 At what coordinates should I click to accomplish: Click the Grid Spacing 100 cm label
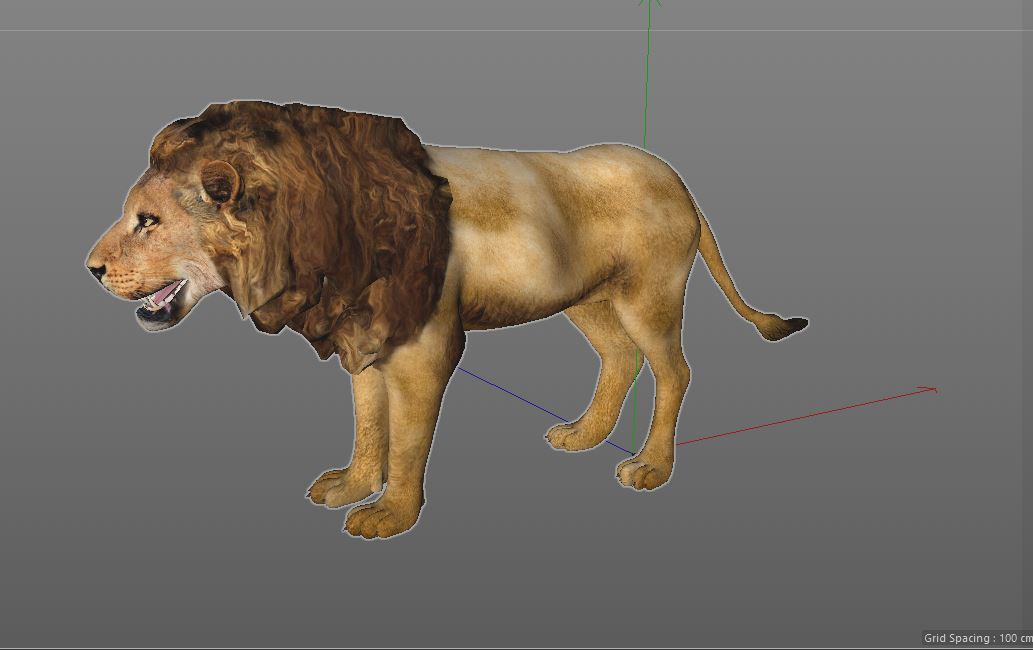[x=978, y=637]
